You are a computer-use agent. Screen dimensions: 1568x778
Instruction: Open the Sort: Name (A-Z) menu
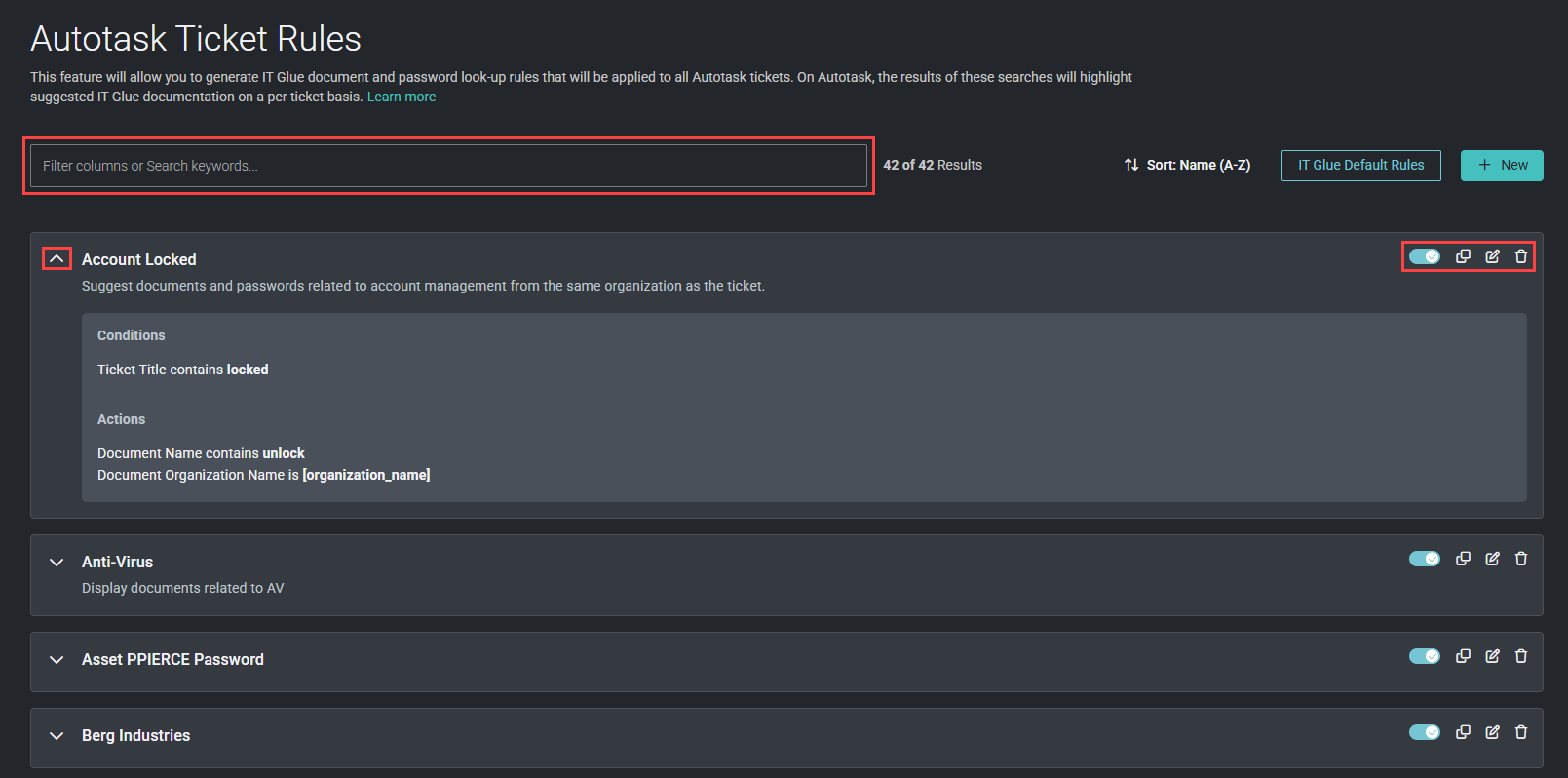click(x=1187, y=165)
